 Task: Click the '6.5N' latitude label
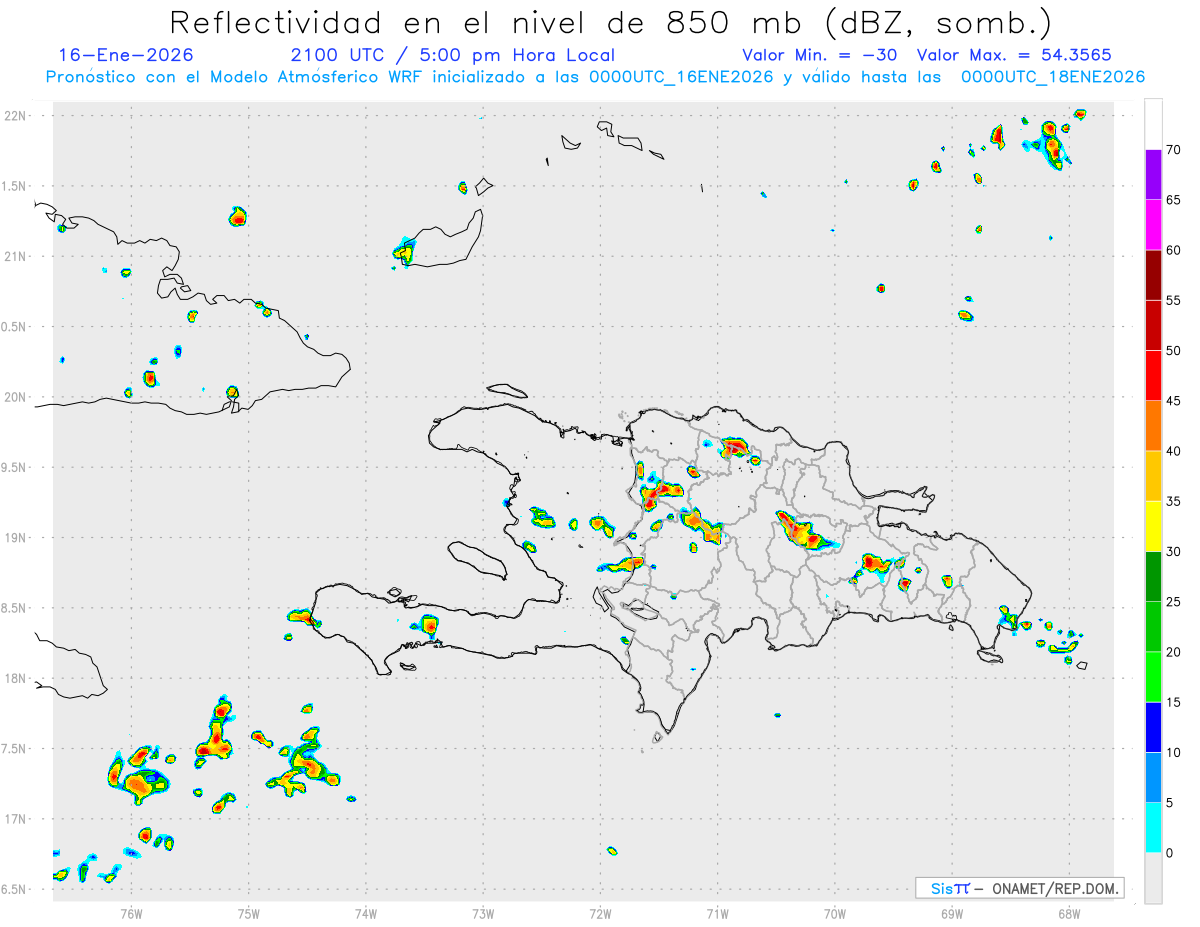(14, 890)
